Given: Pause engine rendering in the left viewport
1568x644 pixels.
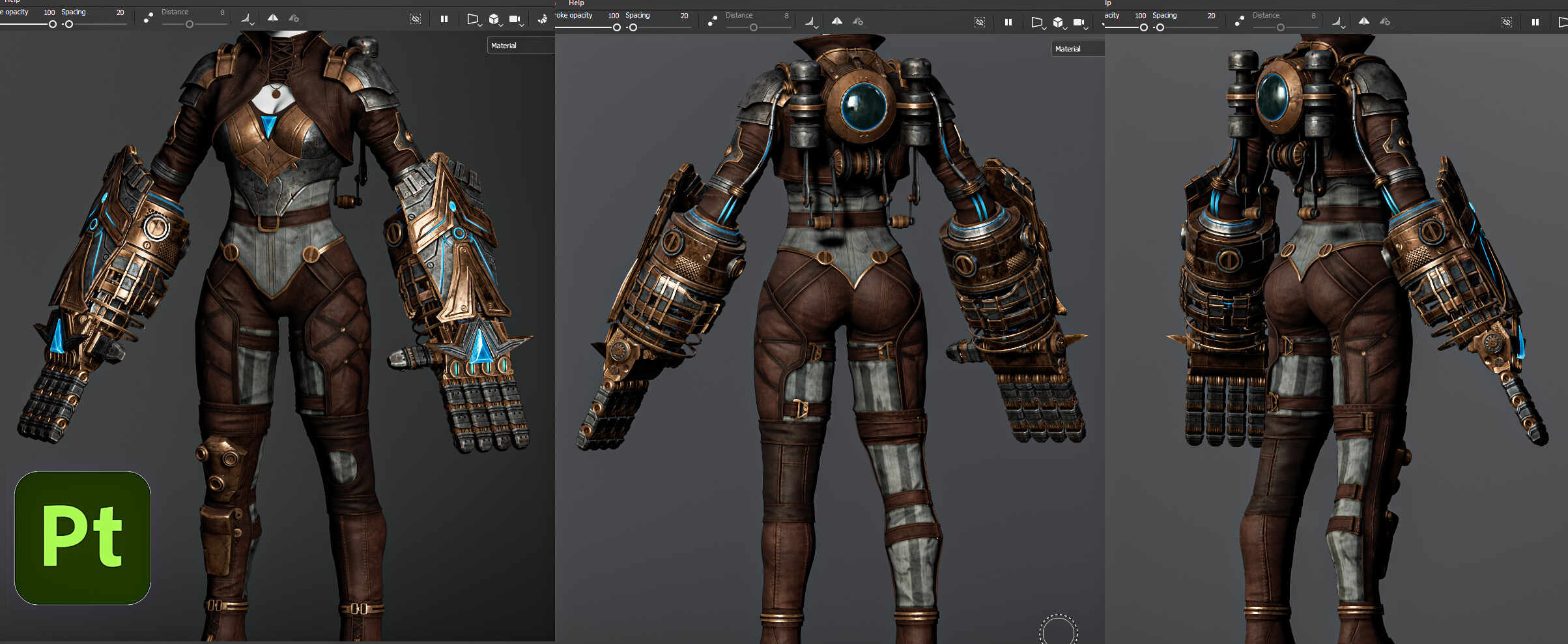Looking at the screenshot, I should [444, 19].
